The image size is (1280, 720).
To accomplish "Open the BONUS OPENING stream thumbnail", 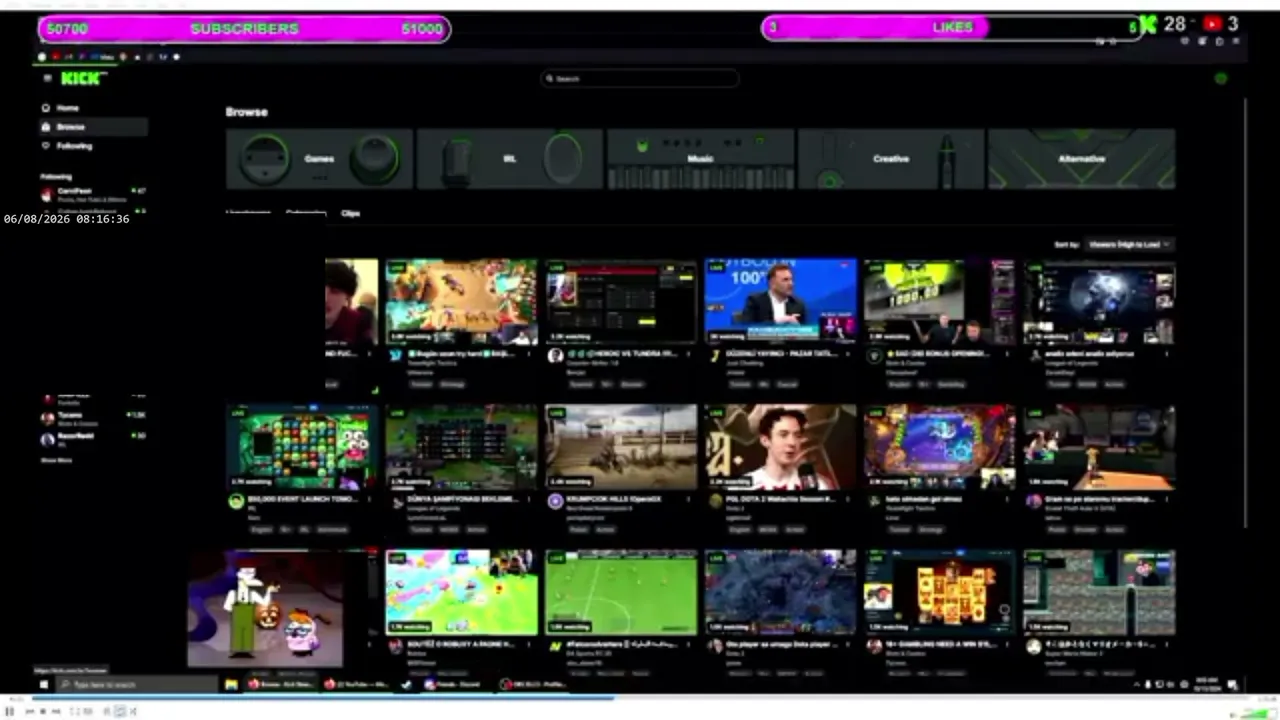I will pyautogui.click(x=940, y=302).
